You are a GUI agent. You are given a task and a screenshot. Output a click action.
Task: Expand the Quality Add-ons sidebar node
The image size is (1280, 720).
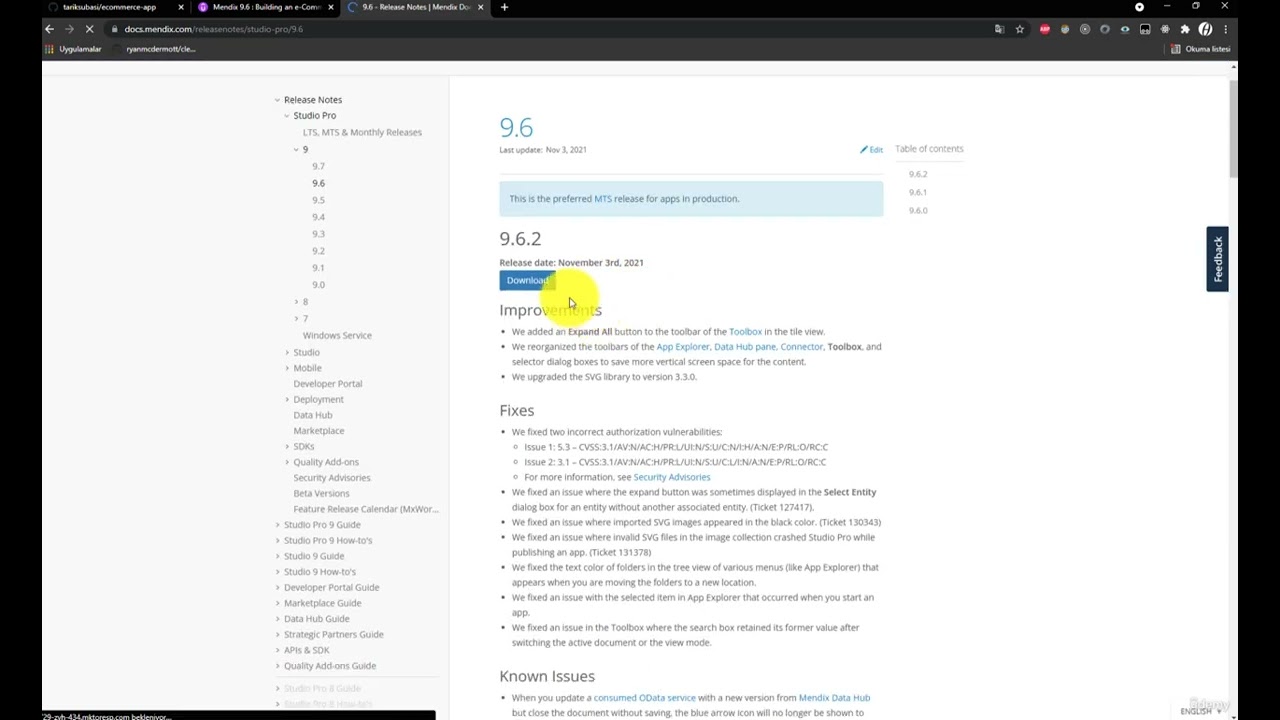(x=287, y=462)
